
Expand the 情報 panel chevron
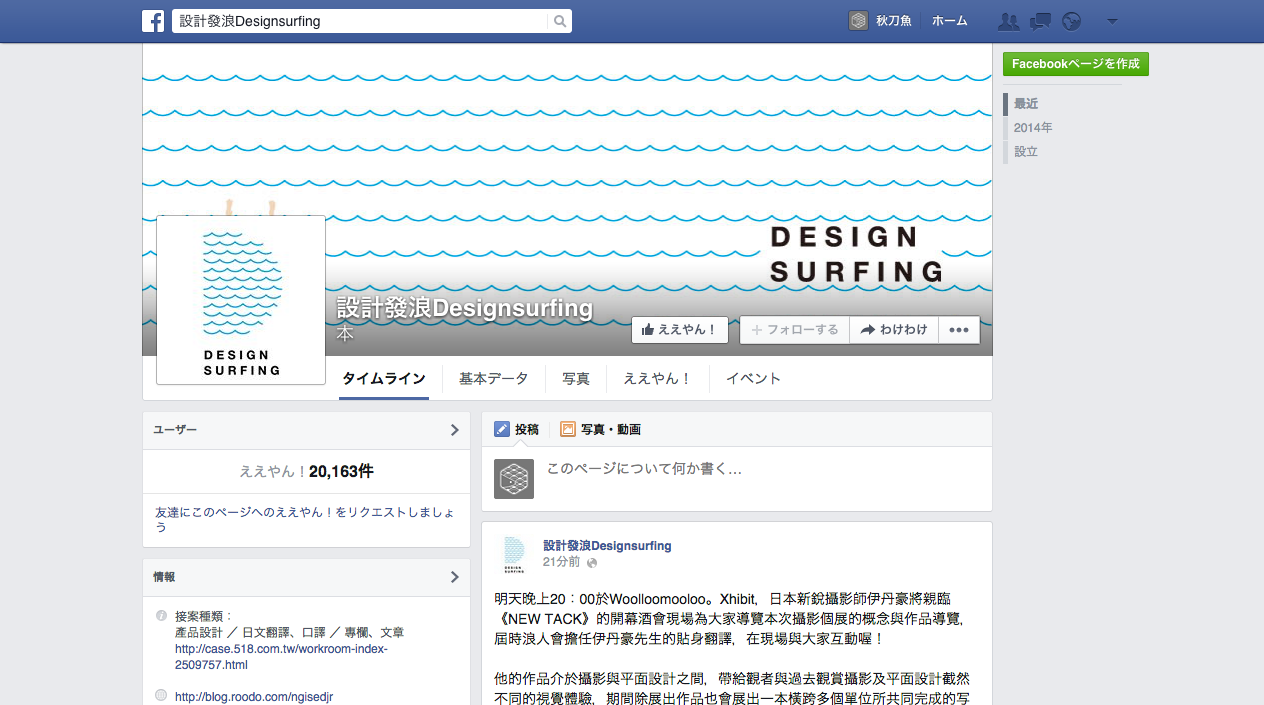coord(454,577)
